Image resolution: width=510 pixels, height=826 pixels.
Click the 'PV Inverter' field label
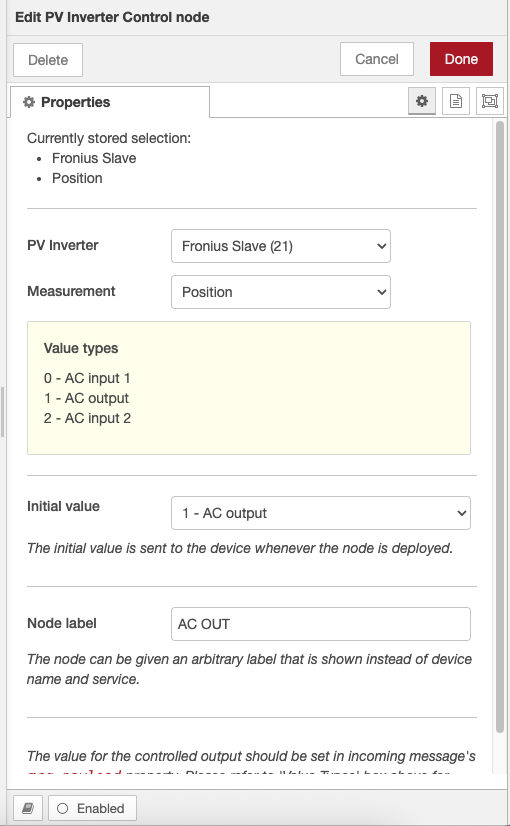63,245
